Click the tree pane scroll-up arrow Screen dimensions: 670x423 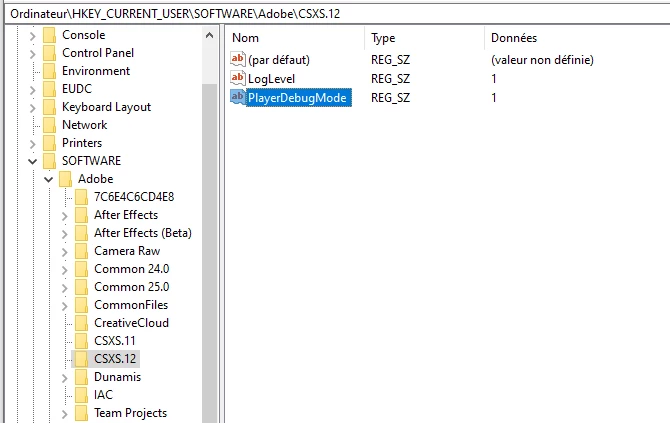pyautogui.click(x=209, y=35)
